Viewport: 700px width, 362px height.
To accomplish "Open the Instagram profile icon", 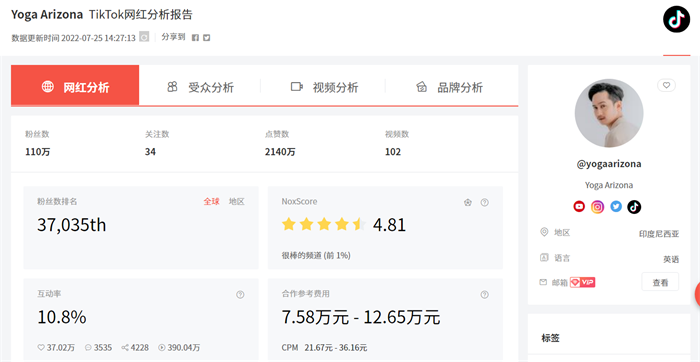I will pyautogui.click(x=597, y=207).
